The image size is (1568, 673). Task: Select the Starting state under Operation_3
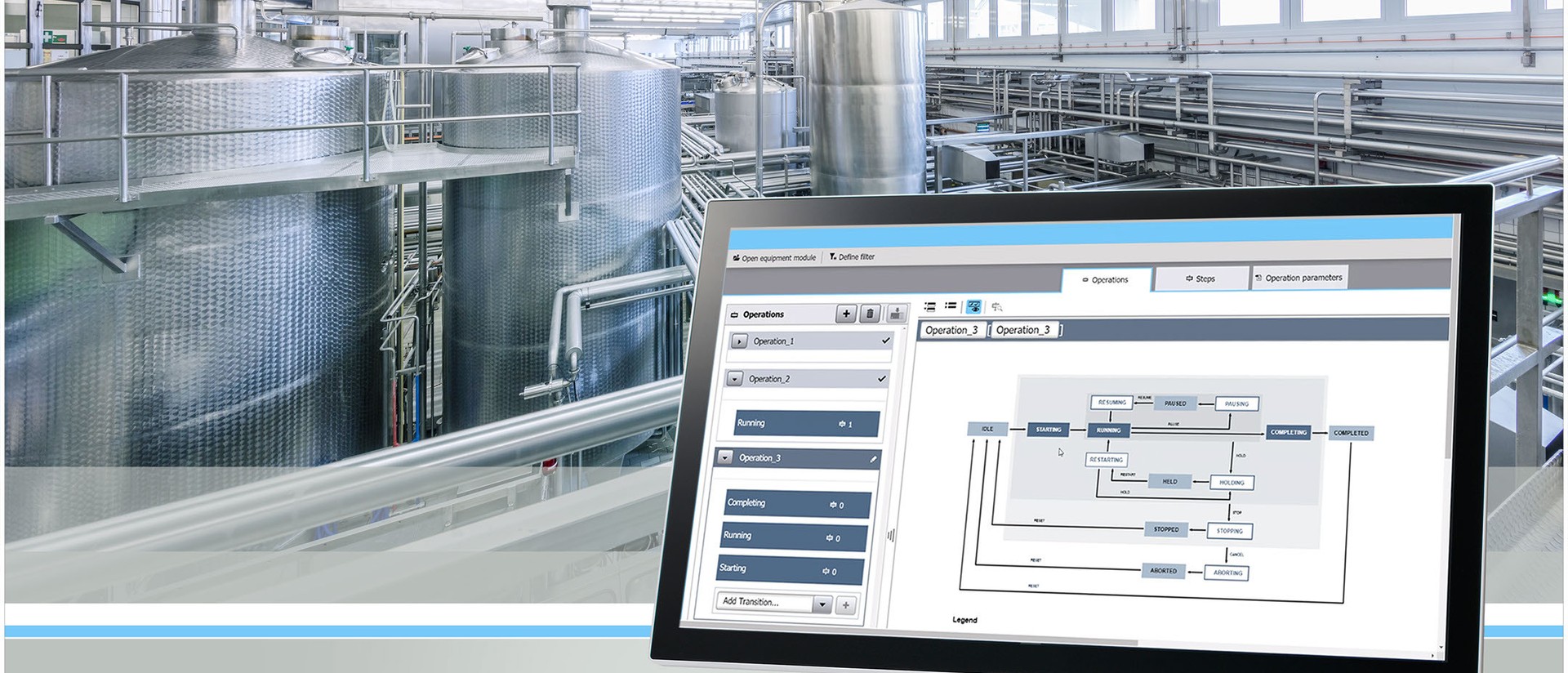(790, 569)
